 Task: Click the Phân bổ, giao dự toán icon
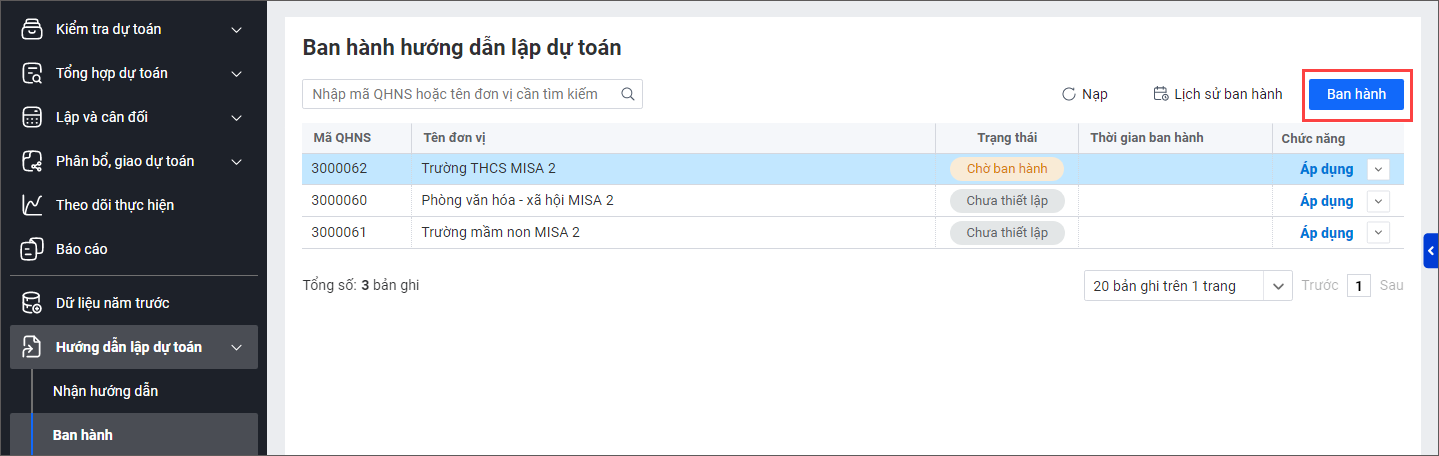coord(33,161)
